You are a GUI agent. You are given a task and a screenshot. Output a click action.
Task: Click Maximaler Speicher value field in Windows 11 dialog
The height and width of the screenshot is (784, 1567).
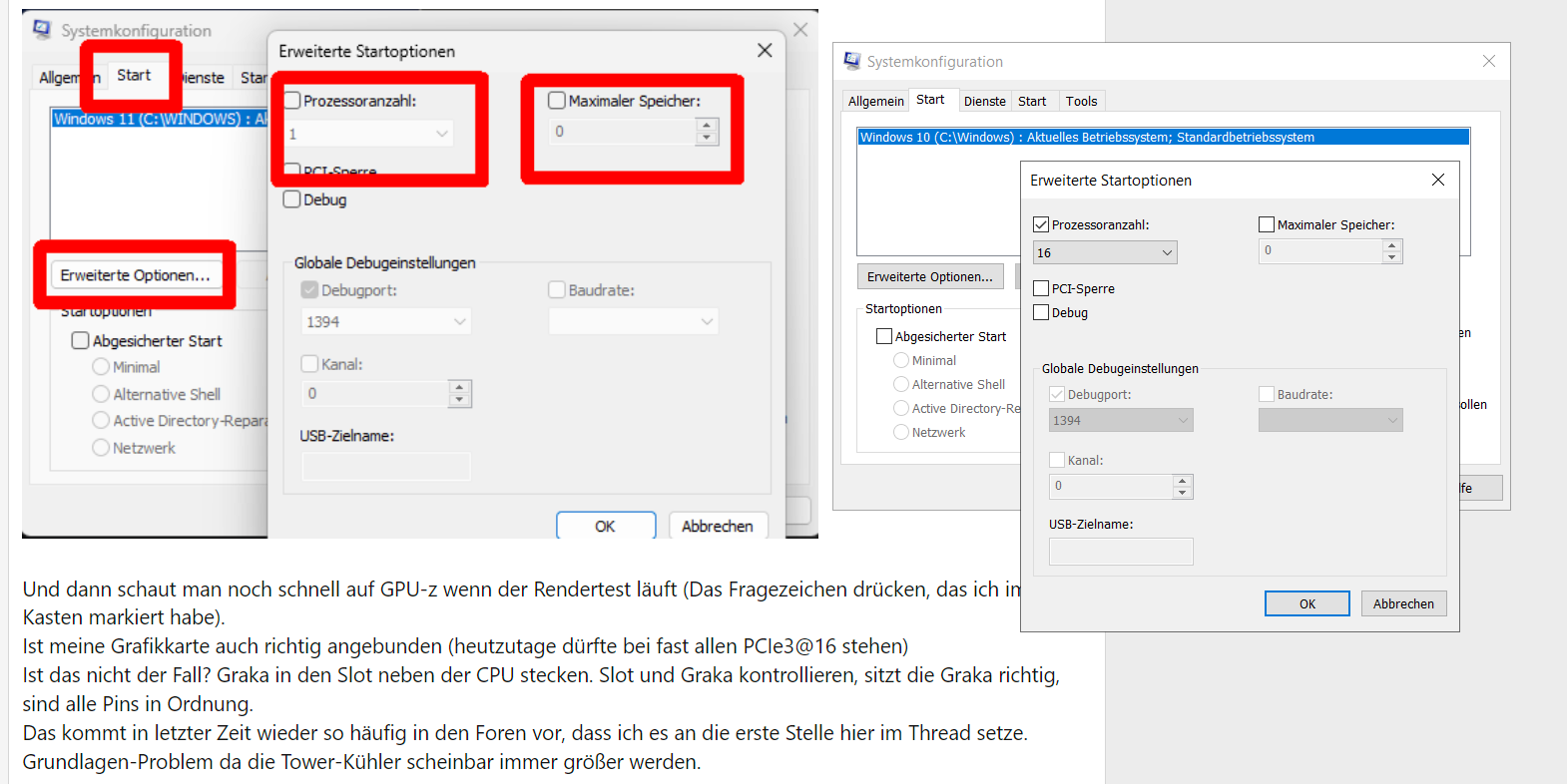pos(622,132)
